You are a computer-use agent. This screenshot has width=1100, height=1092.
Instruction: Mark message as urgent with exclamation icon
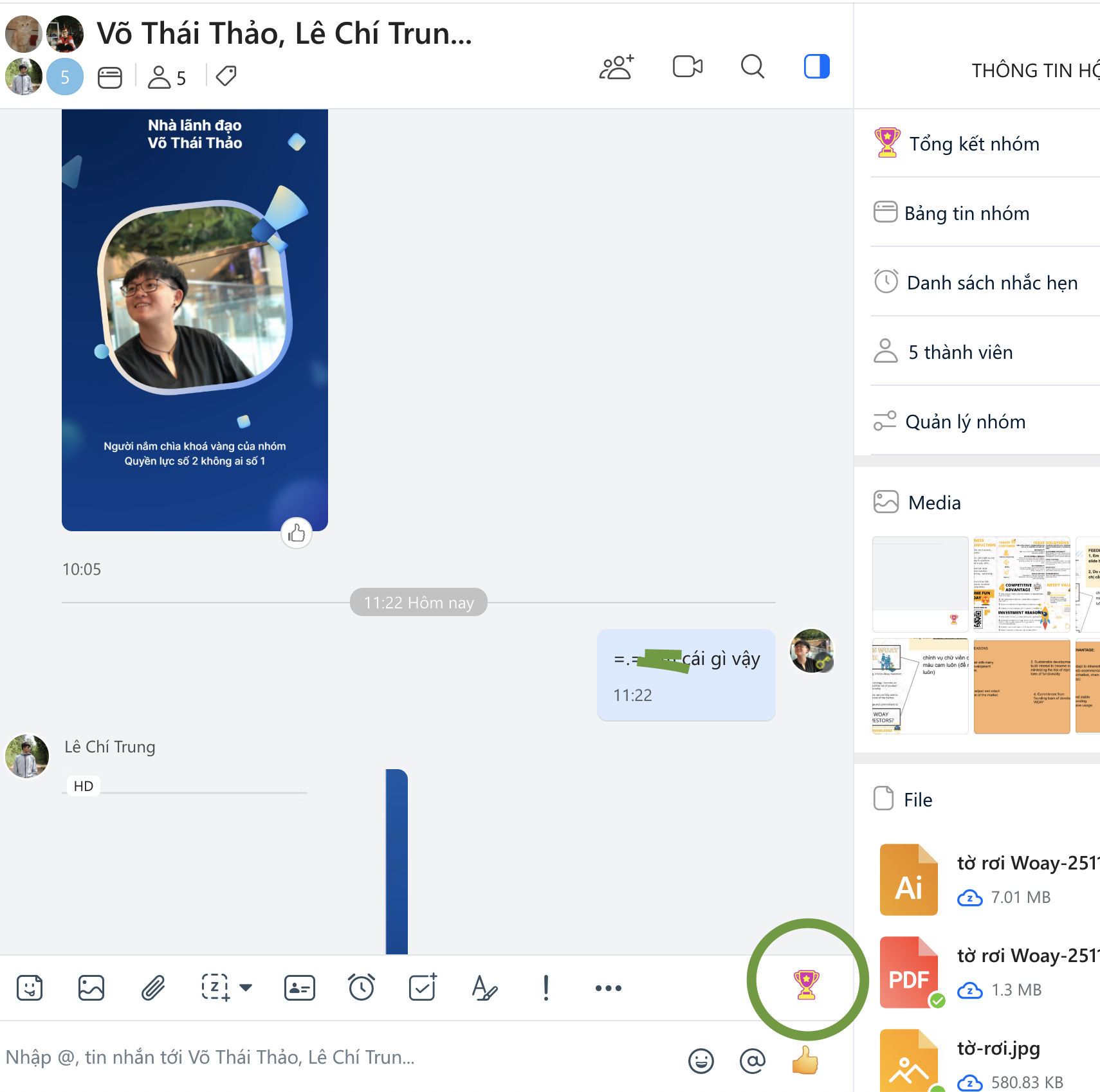(x=546, y=988)
